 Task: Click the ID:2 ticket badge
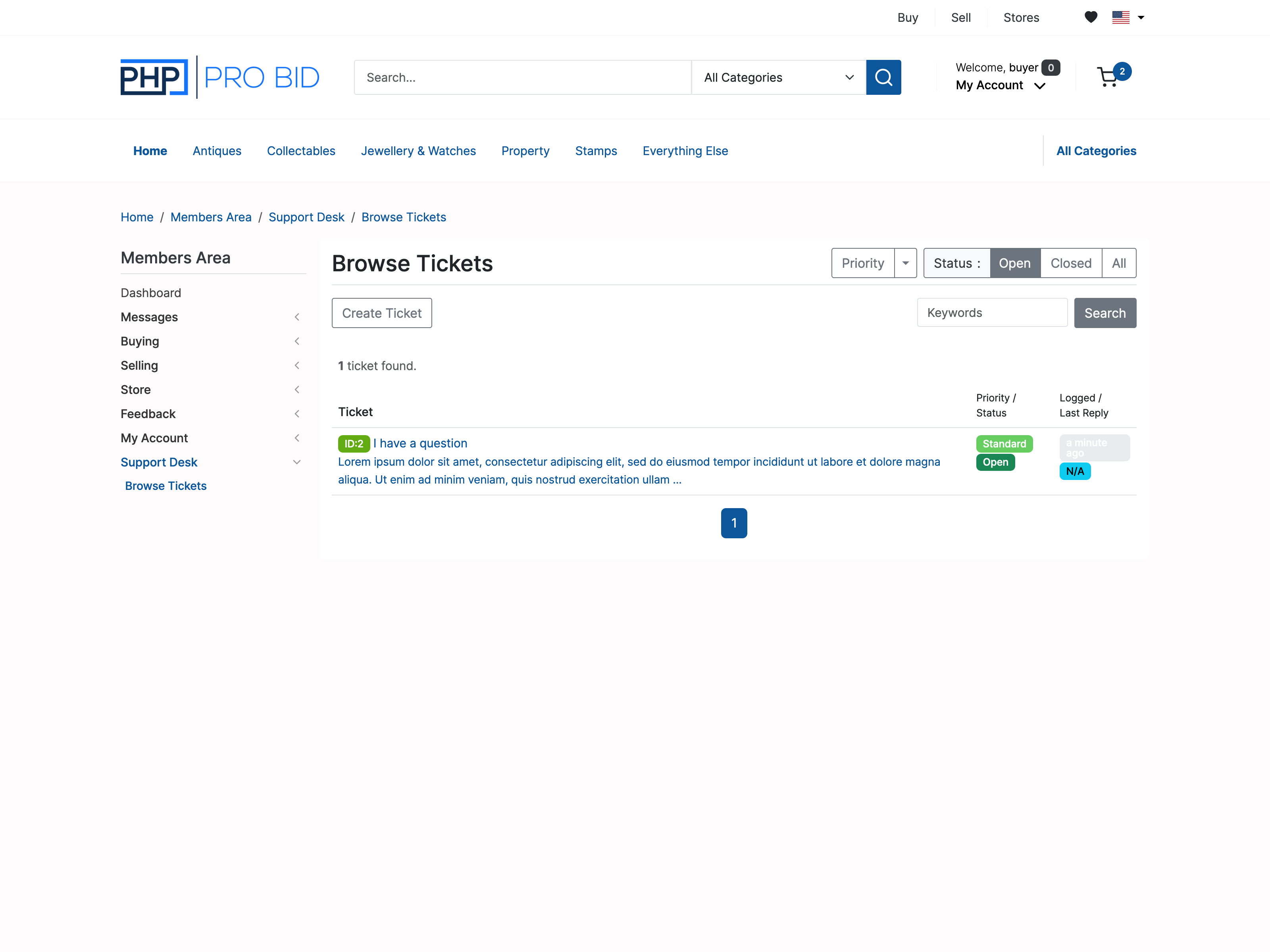coord(354,443)
